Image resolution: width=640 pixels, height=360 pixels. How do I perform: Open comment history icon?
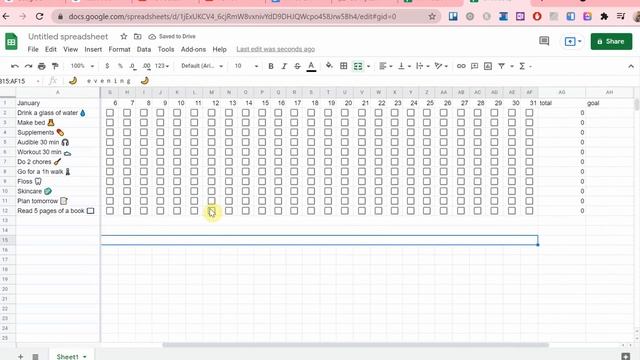click(544, 41)
